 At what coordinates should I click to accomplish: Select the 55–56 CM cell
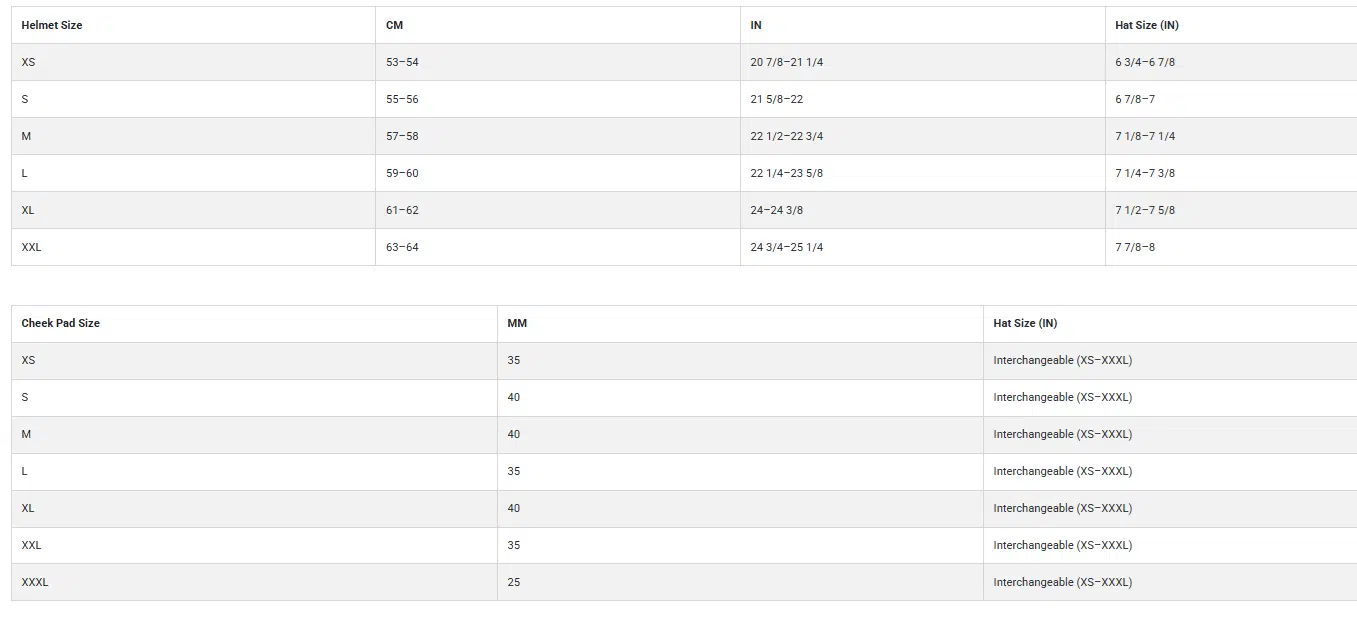coord(402,99)
